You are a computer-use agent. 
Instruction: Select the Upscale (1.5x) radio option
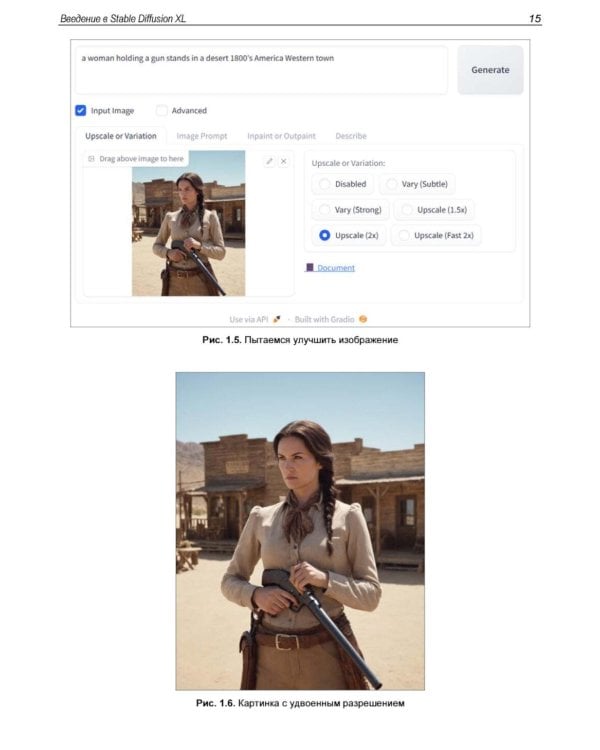click(x=434, y=210)
